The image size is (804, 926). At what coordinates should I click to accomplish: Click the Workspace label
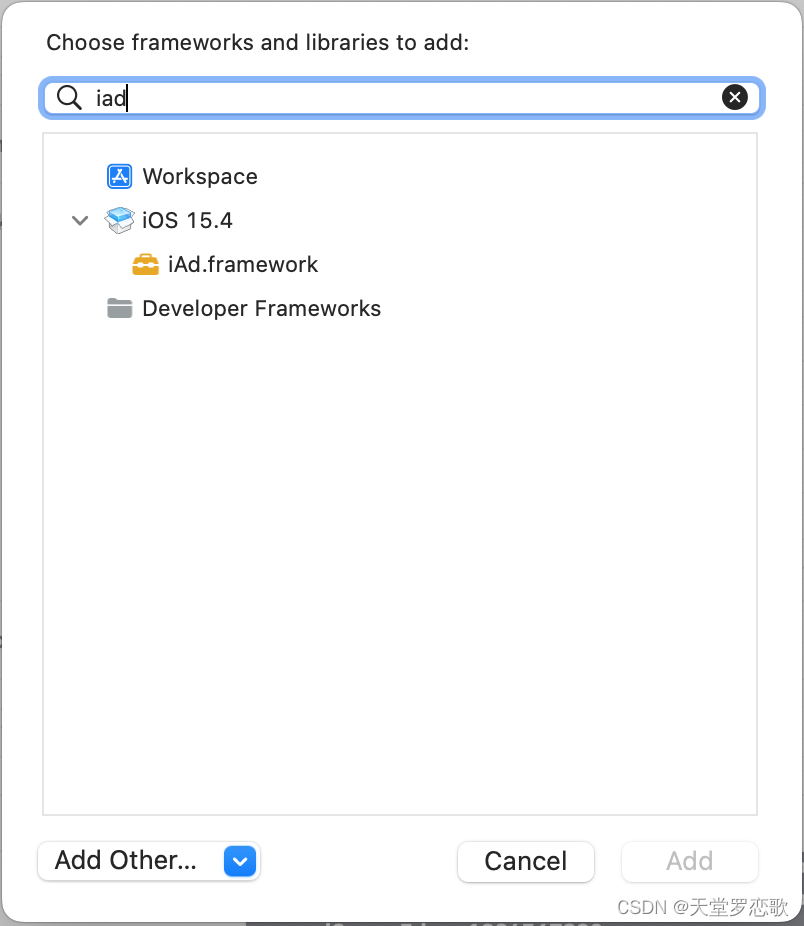click(200, 176)
